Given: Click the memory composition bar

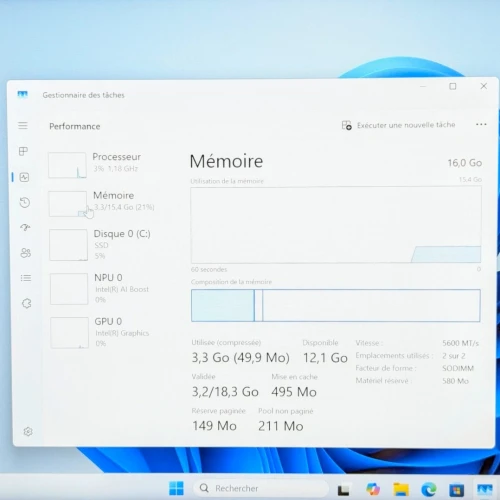Looking at the screenshot, I should (x=336, y=305).
